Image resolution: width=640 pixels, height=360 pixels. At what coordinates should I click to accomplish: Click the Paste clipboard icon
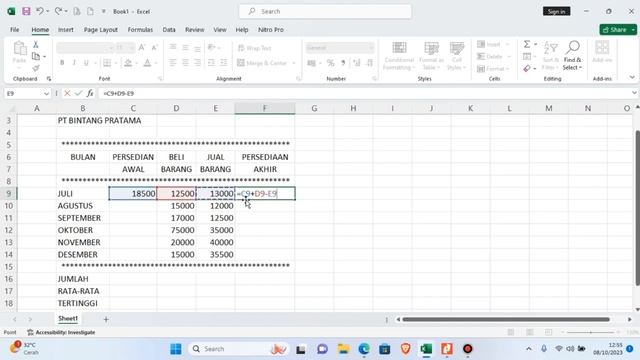[x=20, y=48]
